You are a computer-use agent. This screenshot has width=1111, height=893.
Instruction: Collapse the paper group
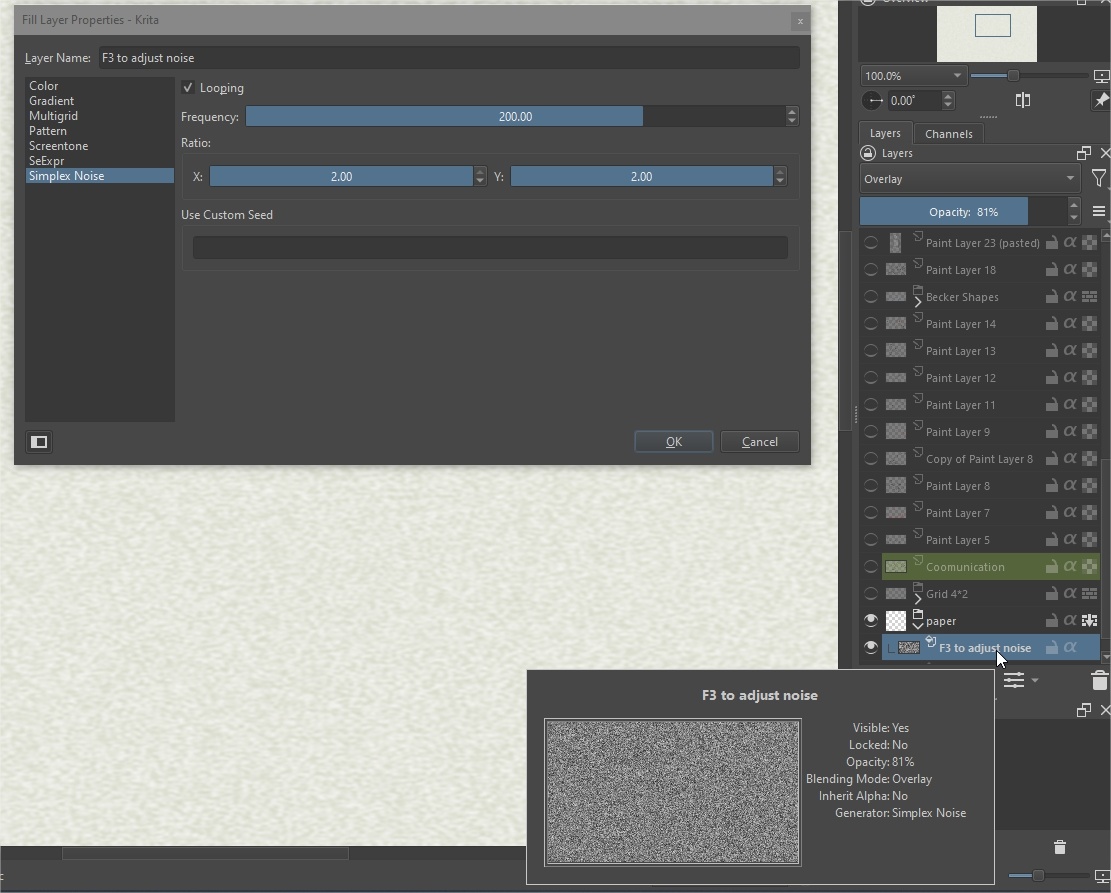coord(918,627)
